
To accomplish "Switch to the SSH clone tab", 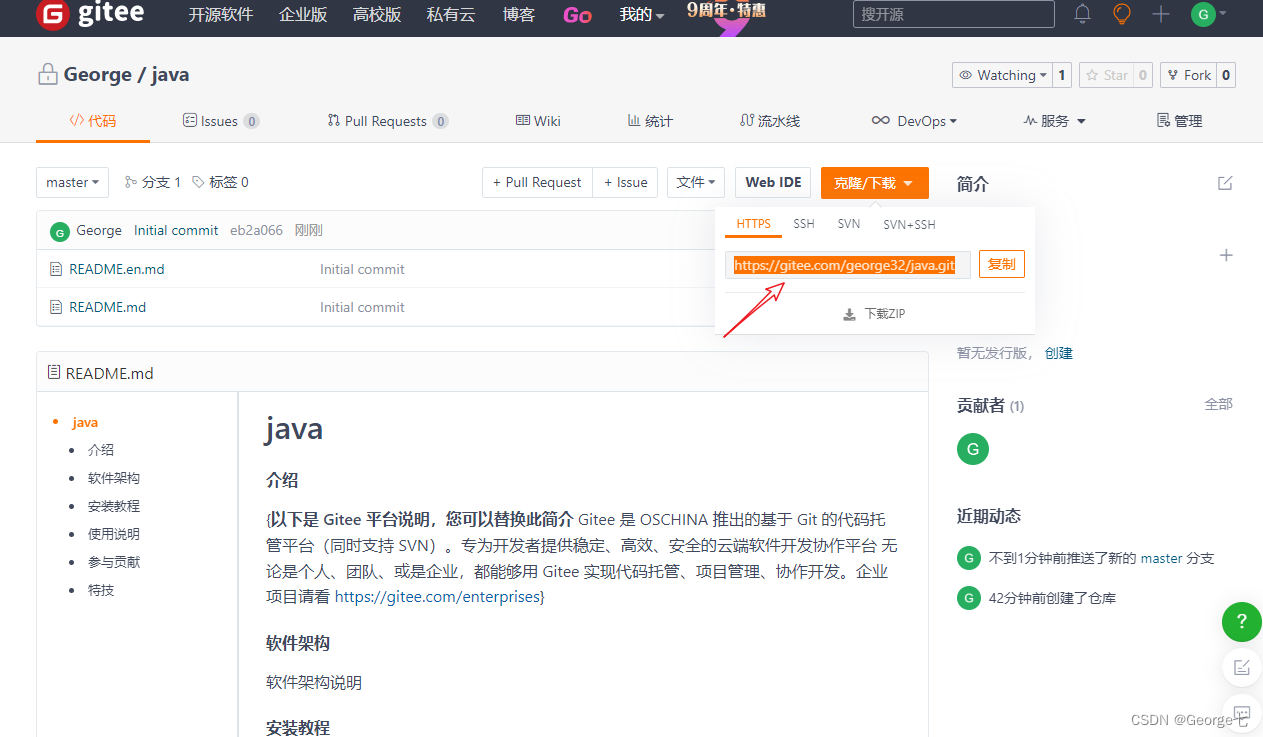I will 803,224.
